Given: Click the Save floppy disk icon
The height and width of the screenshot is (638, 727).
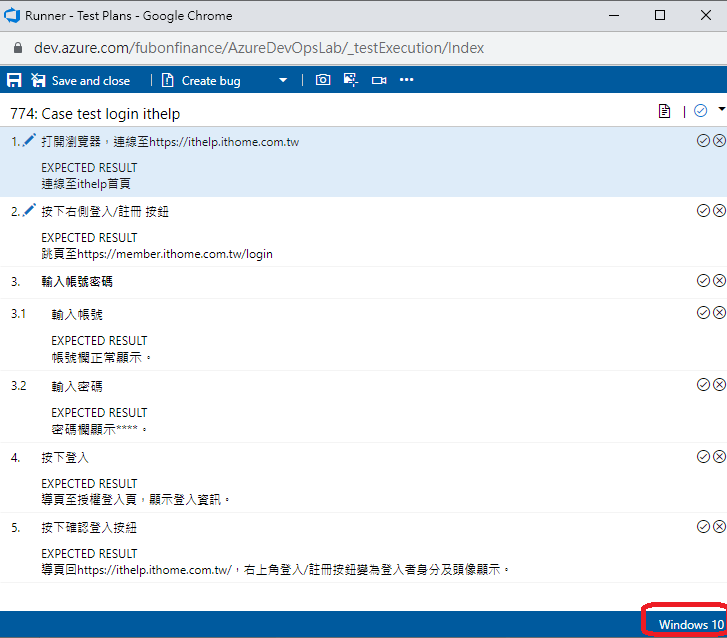Looking at the screenshot, I should [14, 80].
